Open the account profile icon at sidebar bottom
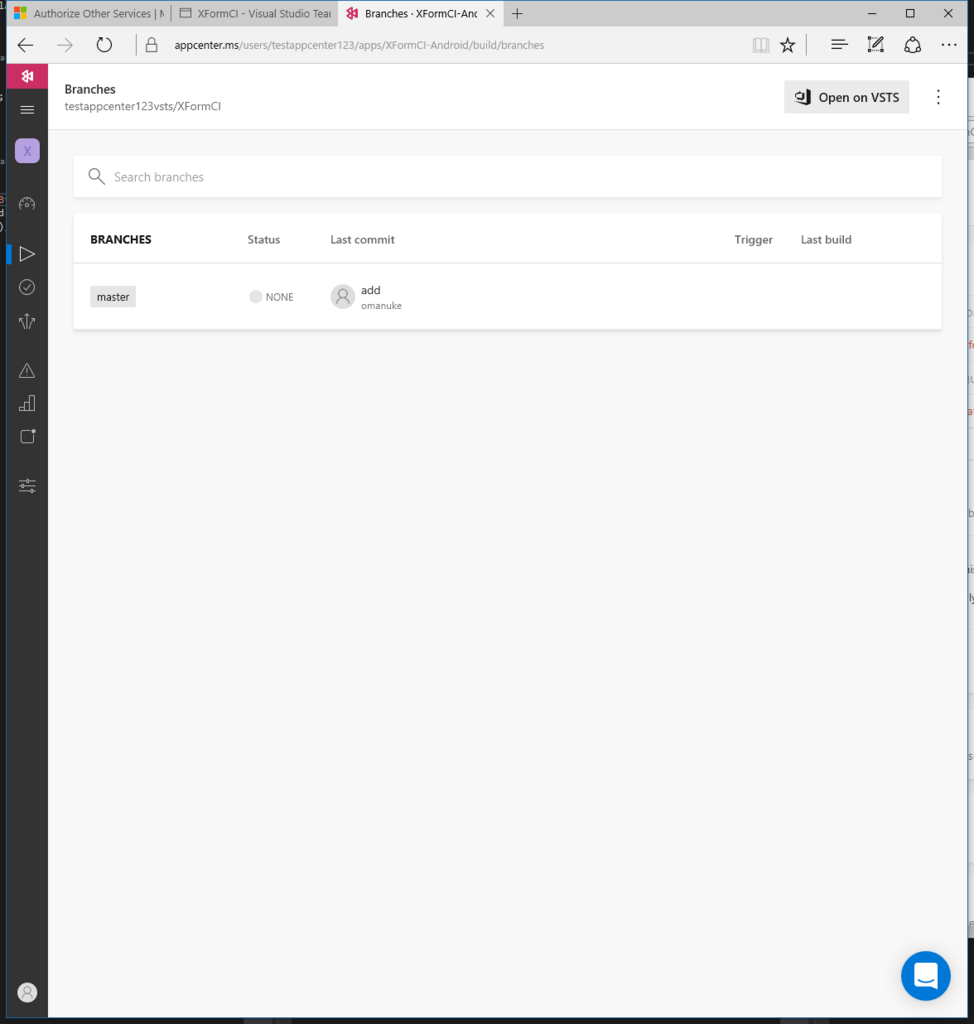This screenshot has width=974, height=1024. coord(26,992)
